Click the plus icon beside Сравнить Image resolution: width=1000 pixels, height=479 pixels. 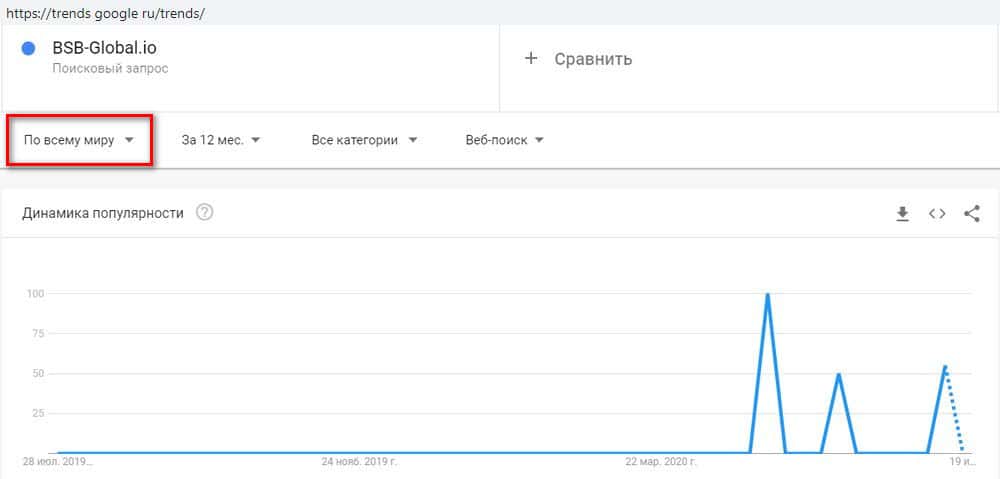point(531,58)
